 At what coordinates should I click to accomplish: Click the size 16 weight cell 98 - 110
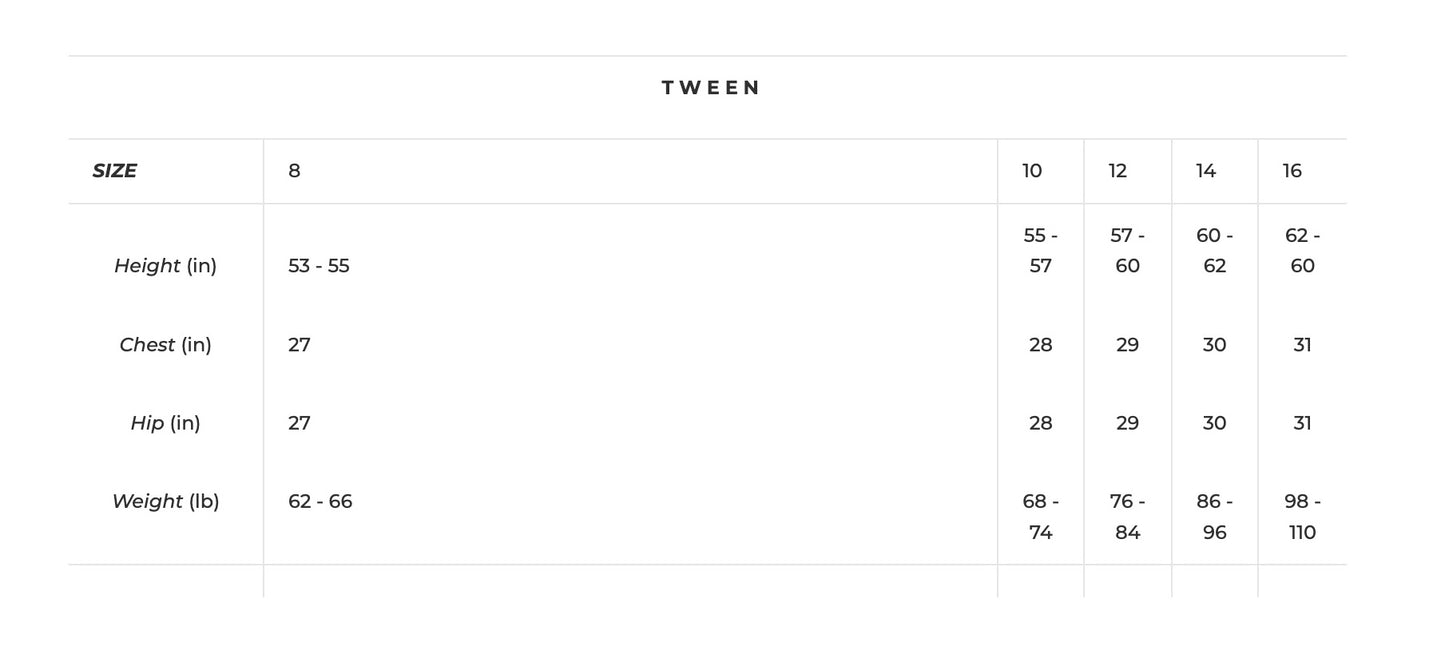pos(1302,517)
